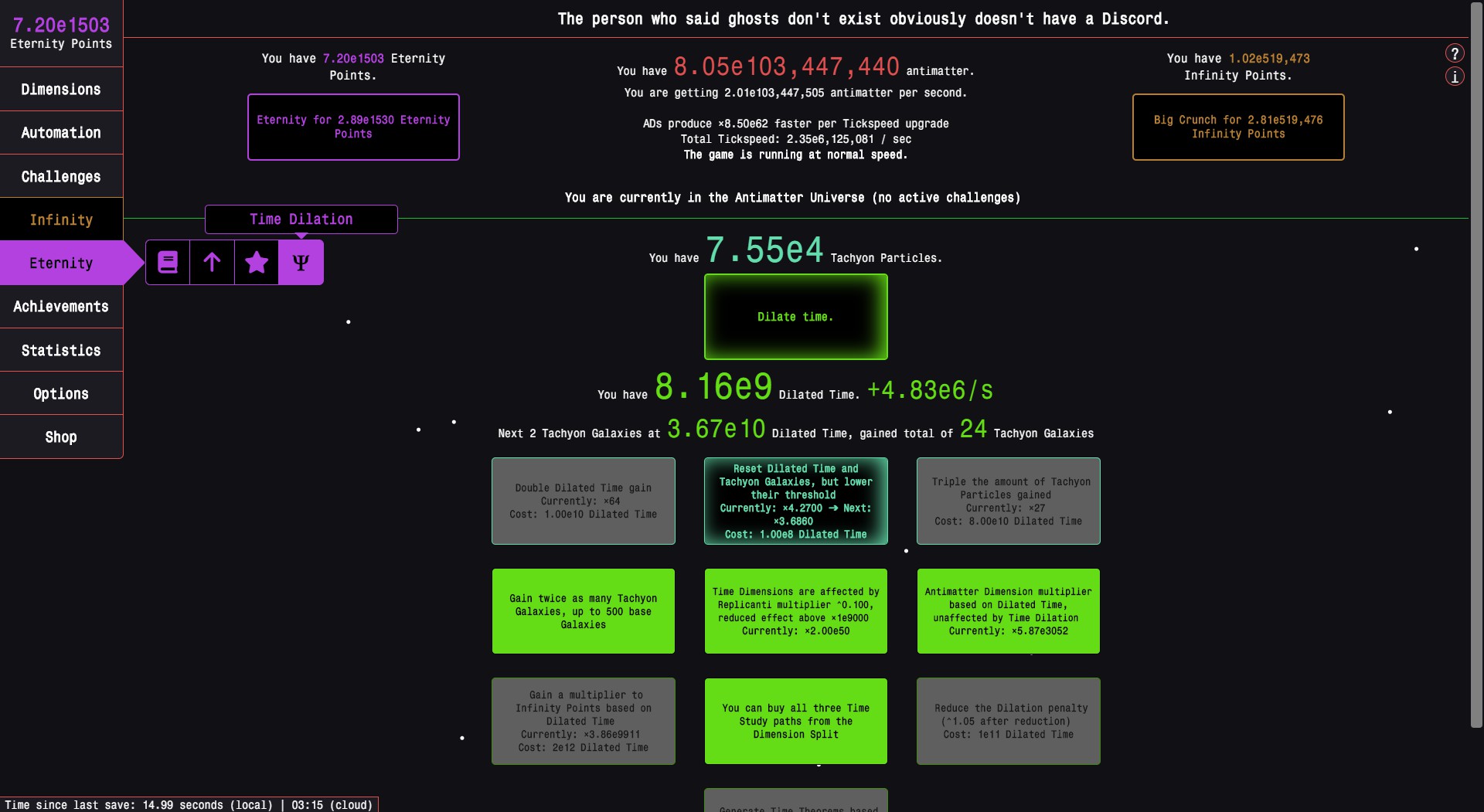Buy the Double Dilated Time gain upgrade
Viewport: 1484px width, 812px height.
pos(584,501)
